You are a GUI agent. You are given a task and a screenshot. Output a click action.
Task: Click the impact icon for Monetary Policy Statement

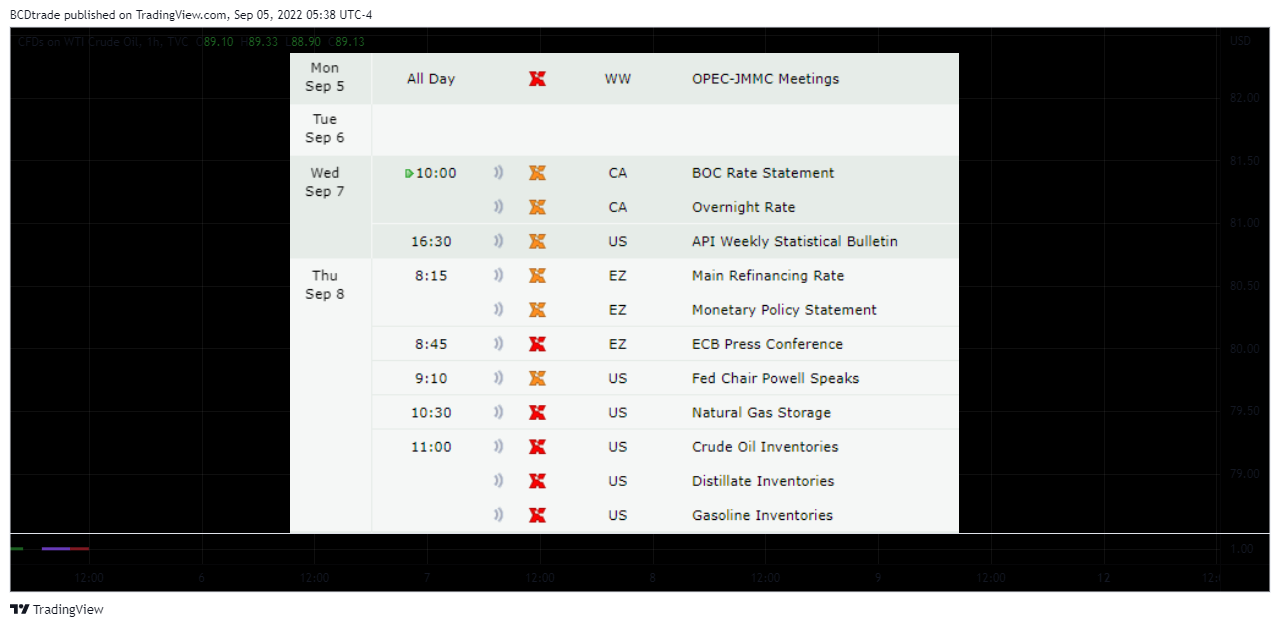point(537,310)
